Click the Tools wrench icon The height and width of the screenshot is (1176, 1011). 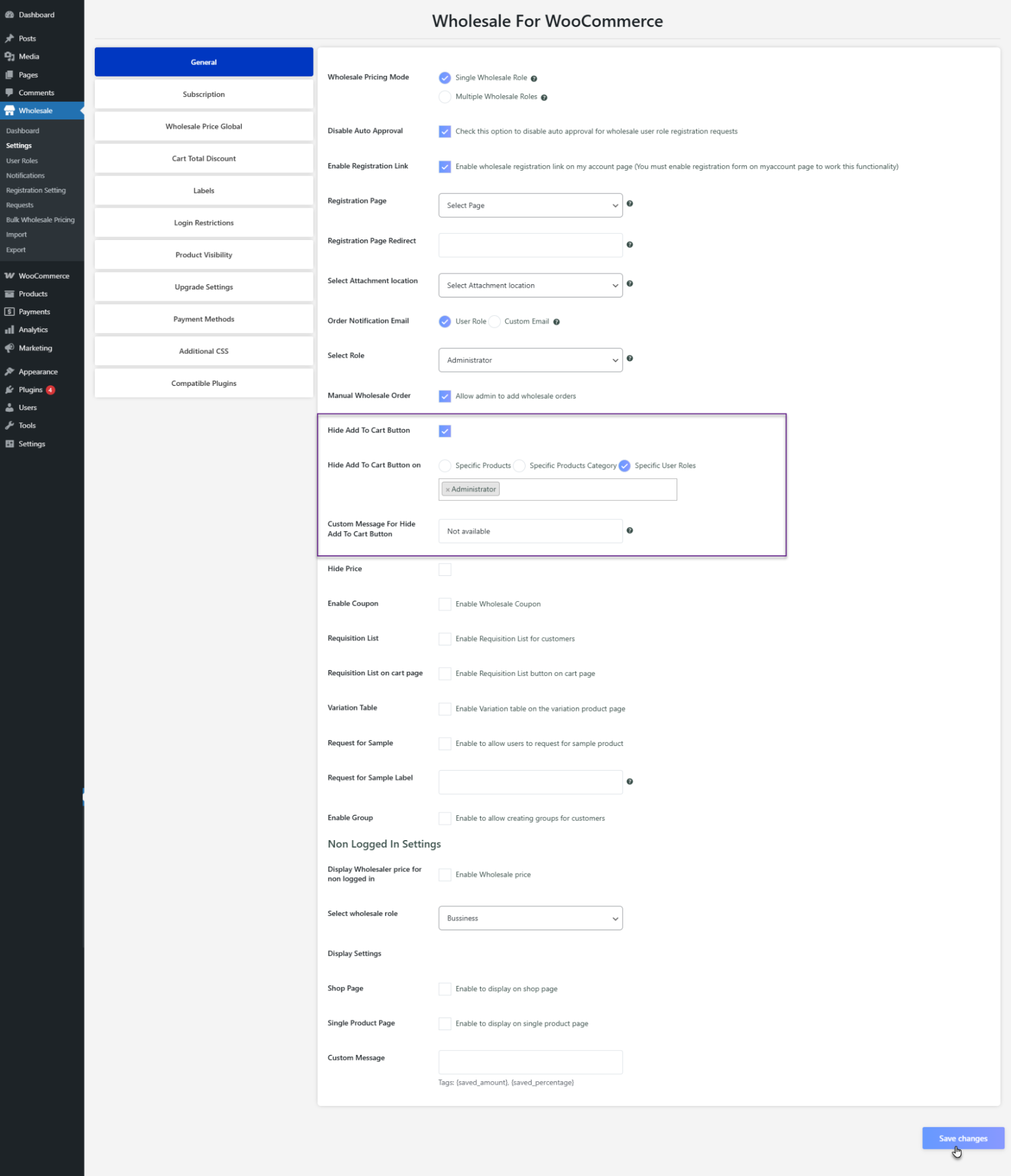(9, 425)
